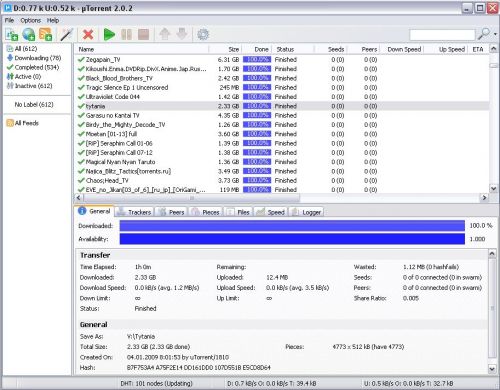Click scroll up arrow of torrent list
The width and height of the screenshot is (500, 390).
pyautogui.click(x=494, y=49)
